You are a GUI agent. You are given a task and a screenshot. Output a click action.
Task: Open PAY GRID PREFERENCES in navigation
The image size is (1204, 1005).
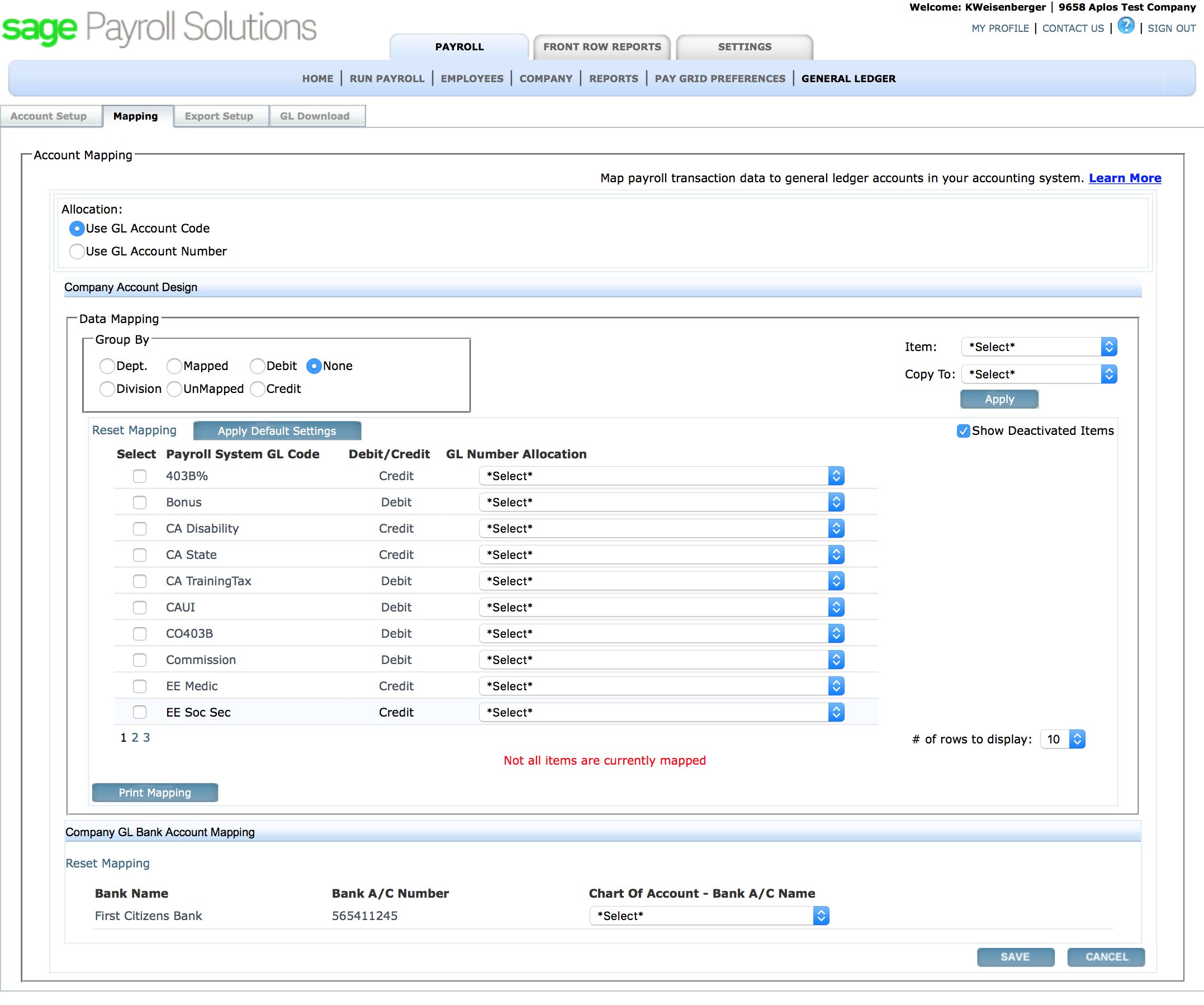[720, 79]
